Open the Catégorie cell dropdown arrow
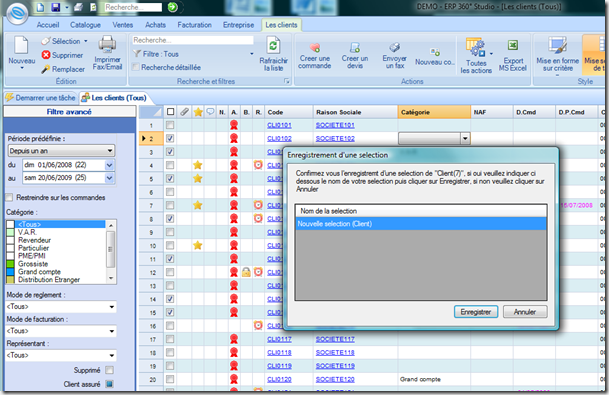This screenshot has height=395, width=609. (465, 138)
